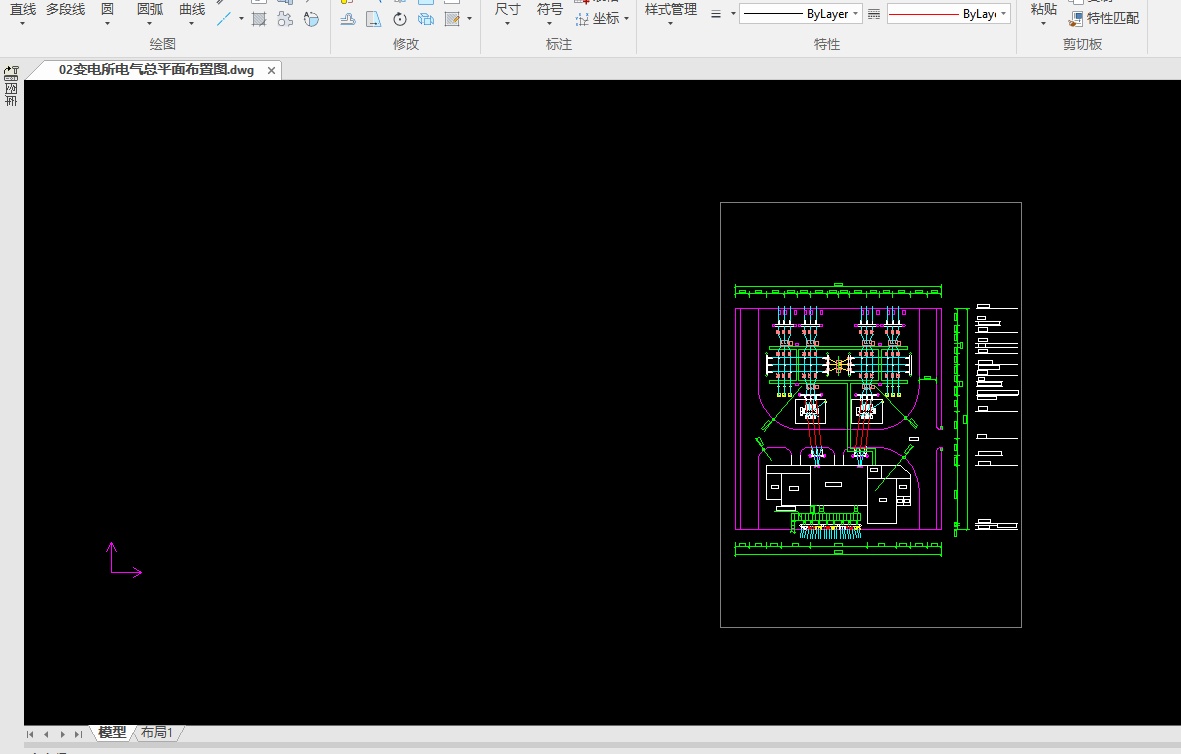Screen dimensions: 1181x754
Task: Expand the 坐标 coordinate dropdown
Action: 626,19
